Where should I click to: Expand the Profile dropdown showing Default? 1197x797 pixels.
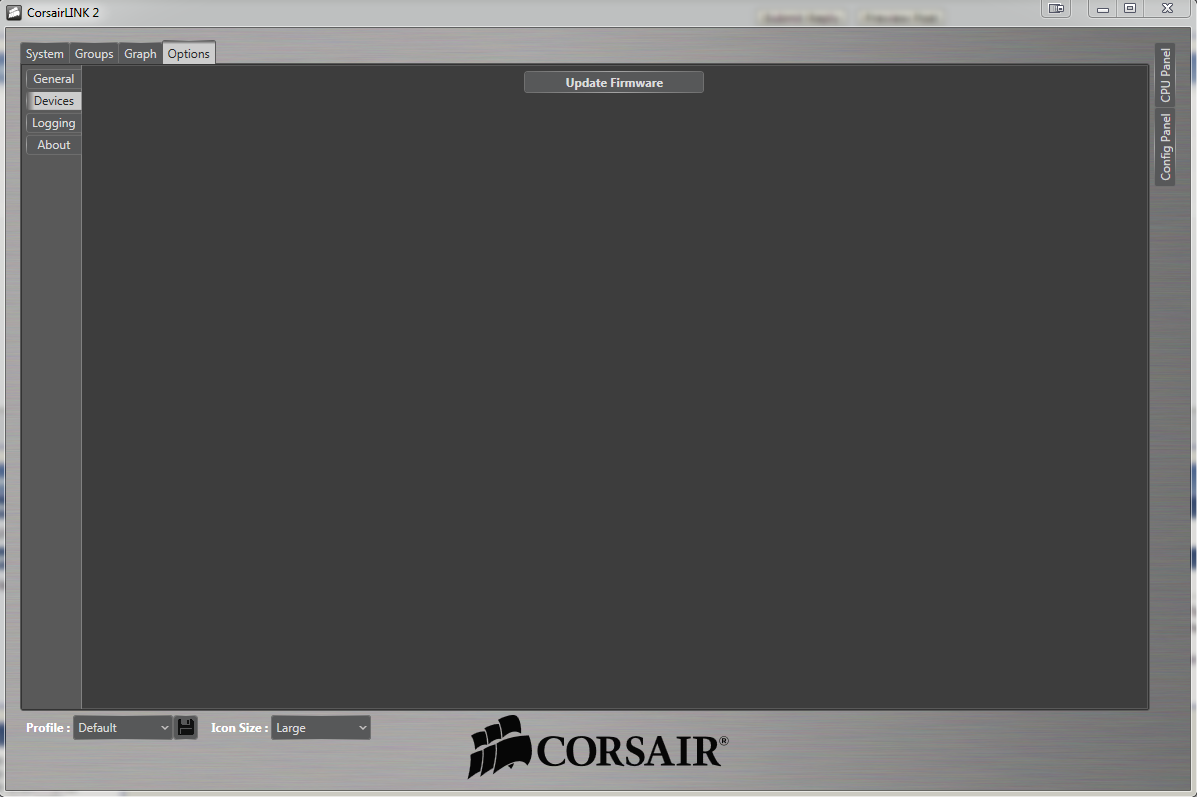tap(122, 728)
